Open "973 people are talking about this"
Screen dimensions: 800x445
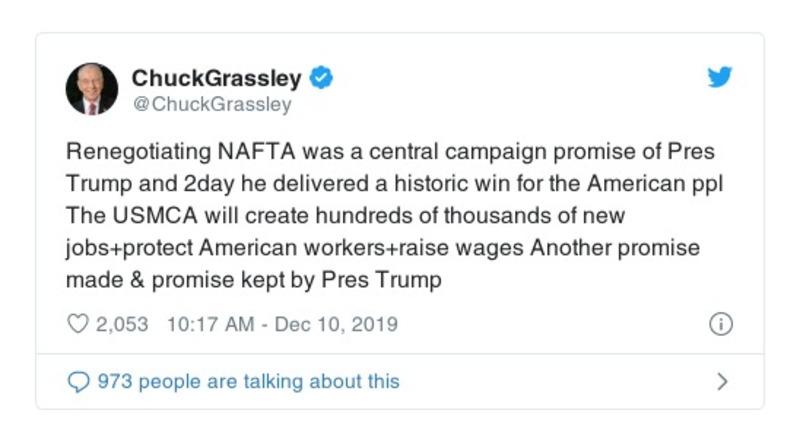pyautogui.click(x=246, y=381)
